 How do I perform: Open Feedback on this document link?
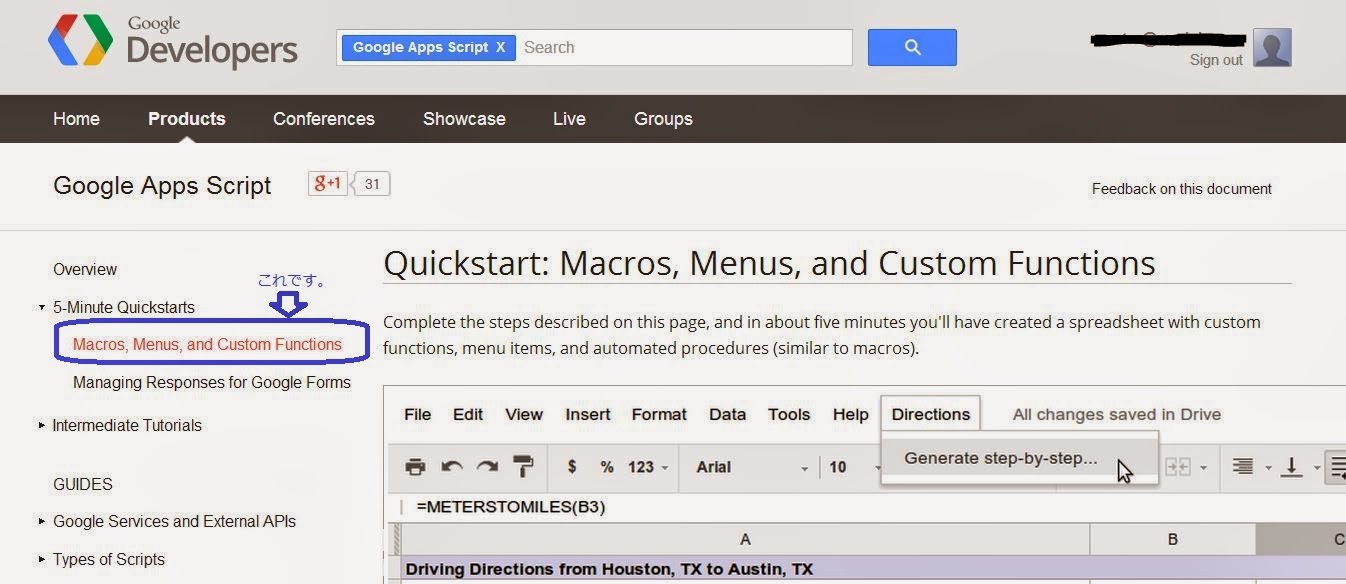click(x=1182, y=189)
